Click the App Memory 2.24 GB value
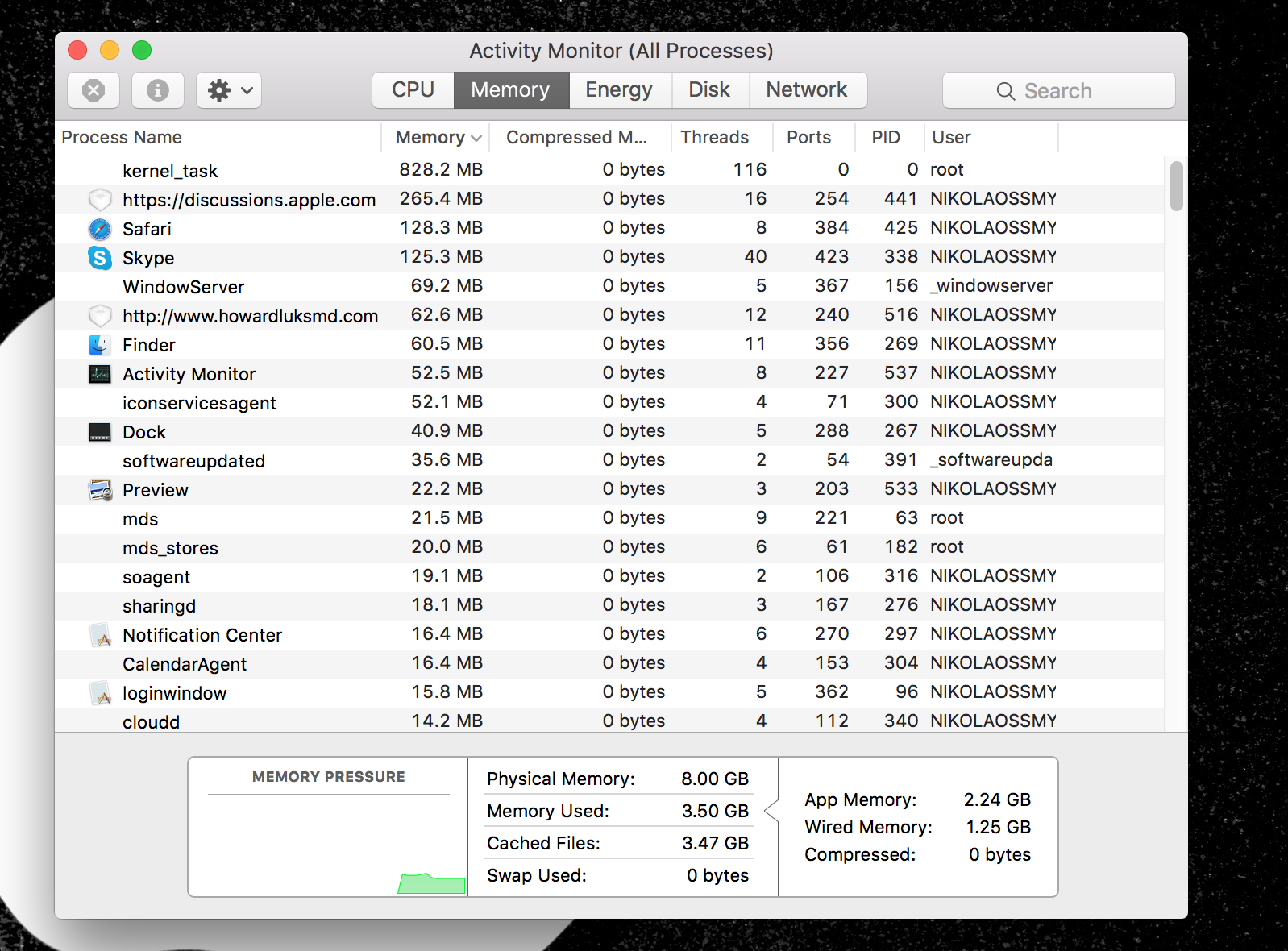The height and width of the screenshot is (951, 1288). [997, 799]
